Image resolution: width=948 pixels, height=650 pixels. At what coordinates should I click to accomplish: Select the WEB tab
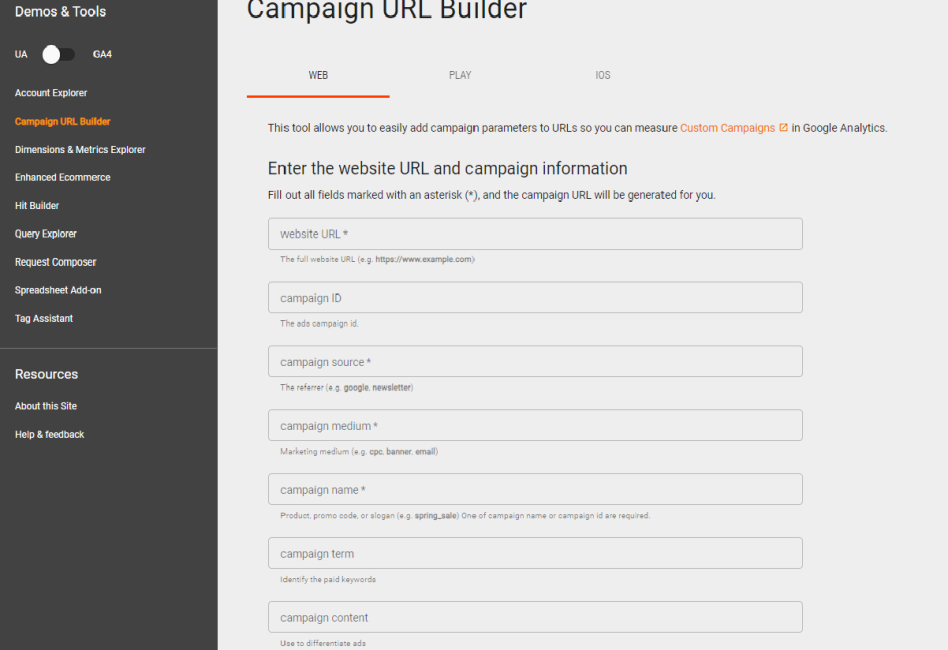pyautogui.click(x=318, y=76)
